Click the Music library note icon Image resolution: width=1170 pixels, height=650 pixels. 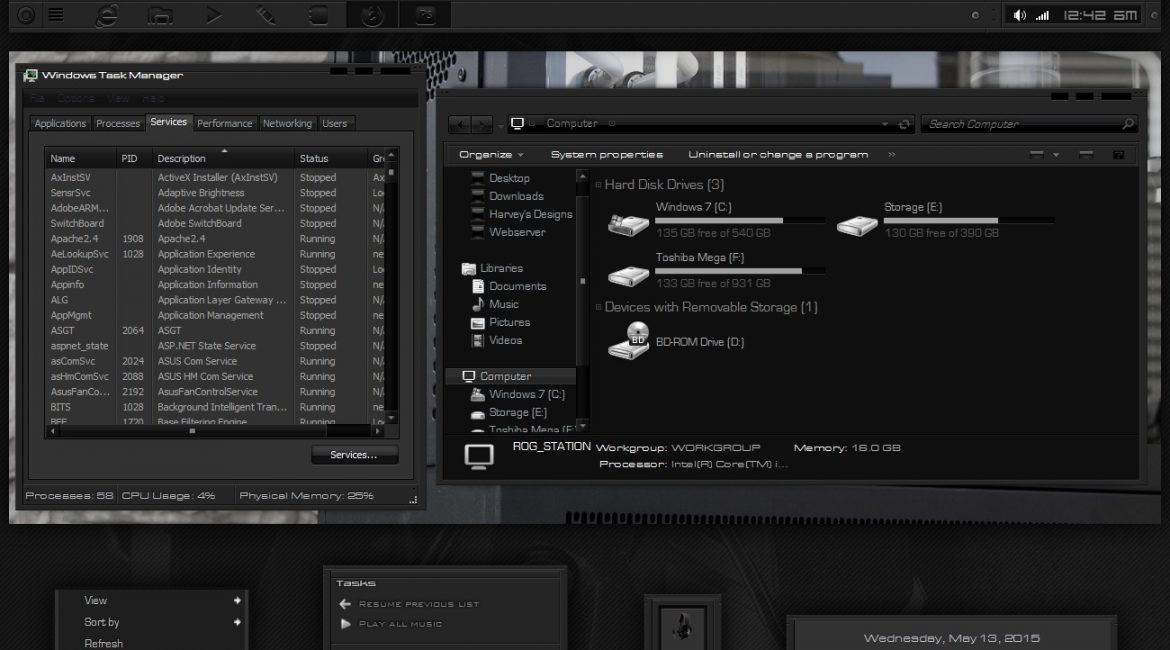(478, 304)
